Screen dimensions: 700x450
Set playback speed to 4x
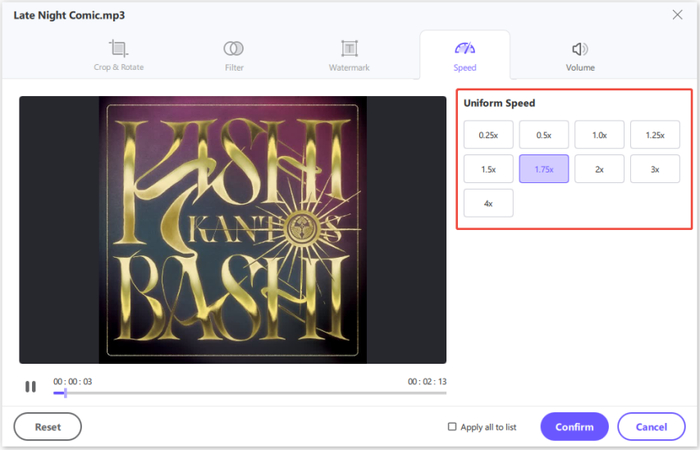point(488,204)
